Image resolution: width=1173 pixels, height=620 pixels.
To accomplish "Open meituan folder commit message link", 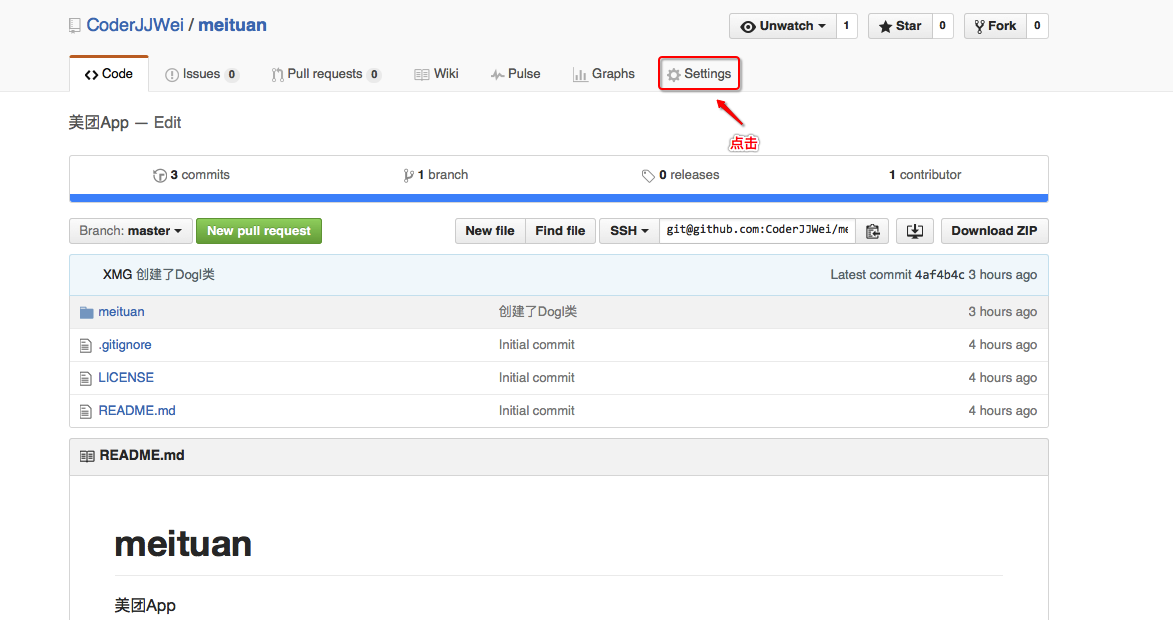I will [538, 312].
